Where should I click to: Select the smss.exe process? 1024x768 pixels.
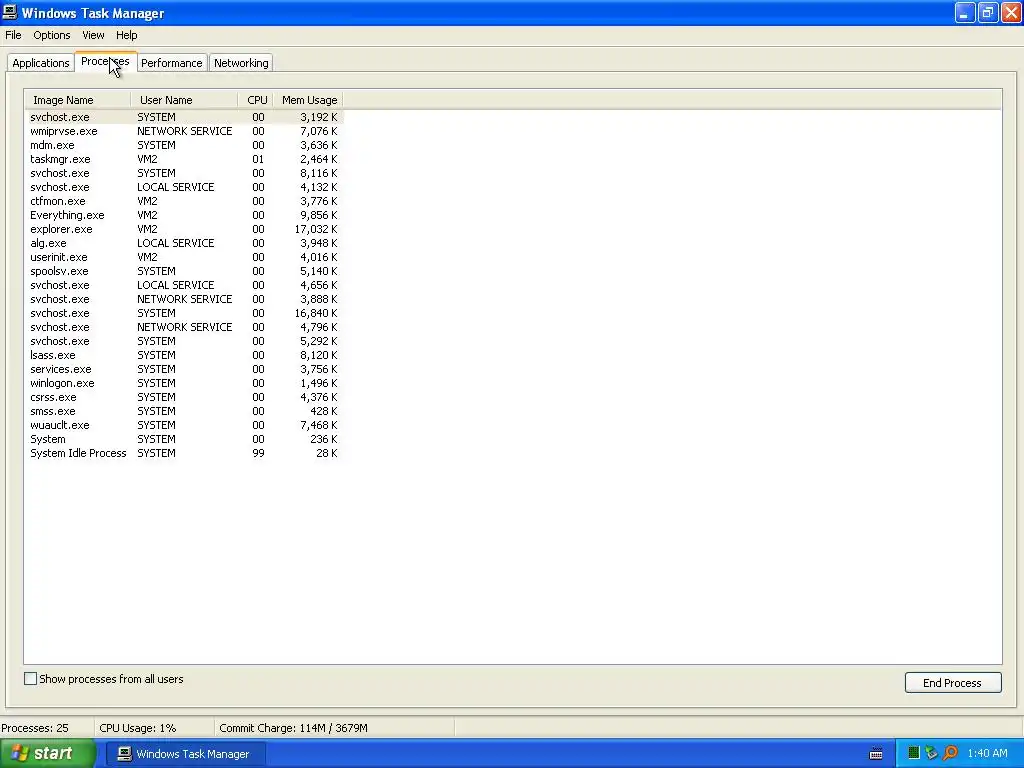pyautogui.click(x=185, y=411)
